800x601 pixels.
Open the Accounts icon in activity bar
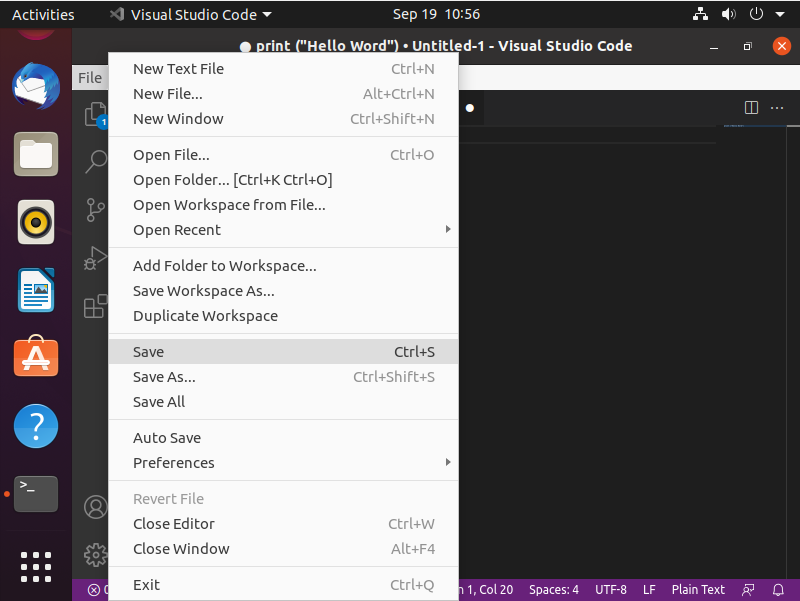click(x=95, y=507)
